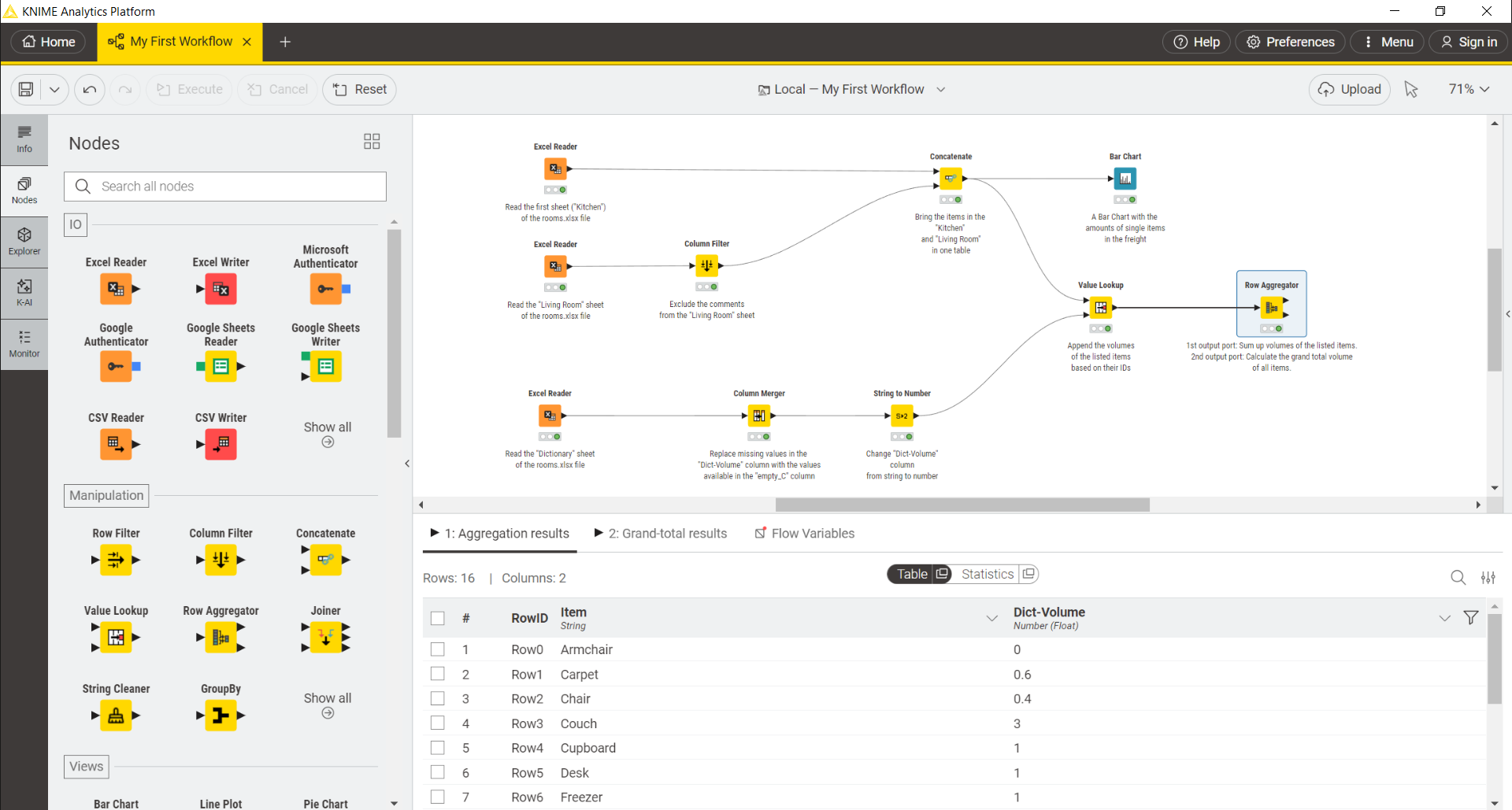Open the zoom level dropdown
The height and width of the screenshot is (810, 1512).
coord(1468,89)
